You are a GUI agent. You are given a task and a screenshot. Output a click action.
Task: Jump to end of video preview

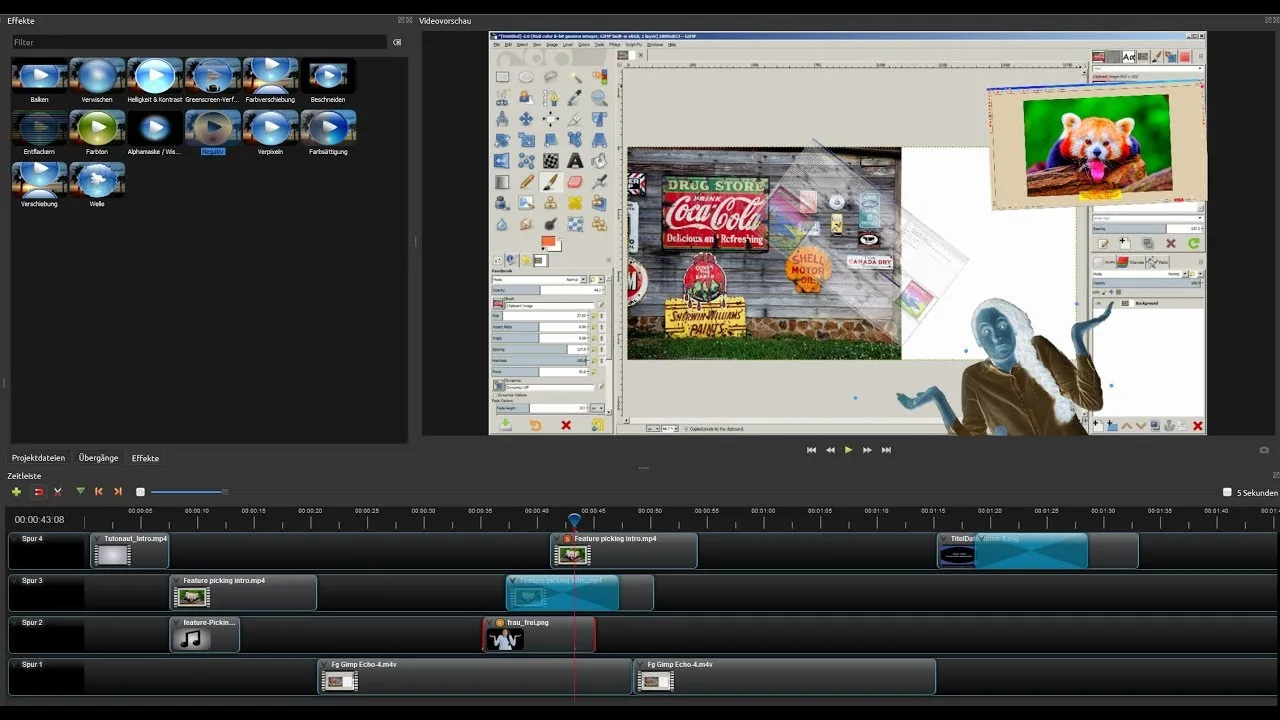click(x=886, y=450)
